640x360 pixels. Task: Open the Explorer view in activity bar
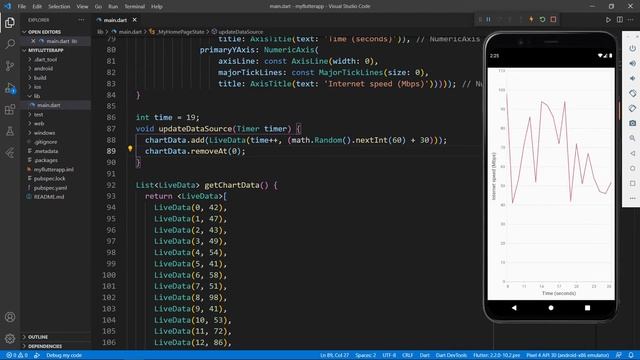(x=10, y=22)
